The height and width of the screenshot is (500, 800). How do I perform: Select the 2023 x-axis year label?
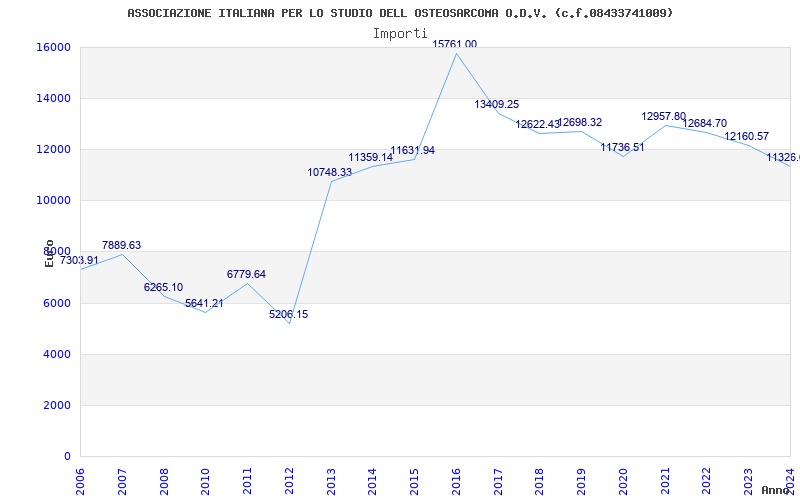(749, 481)
